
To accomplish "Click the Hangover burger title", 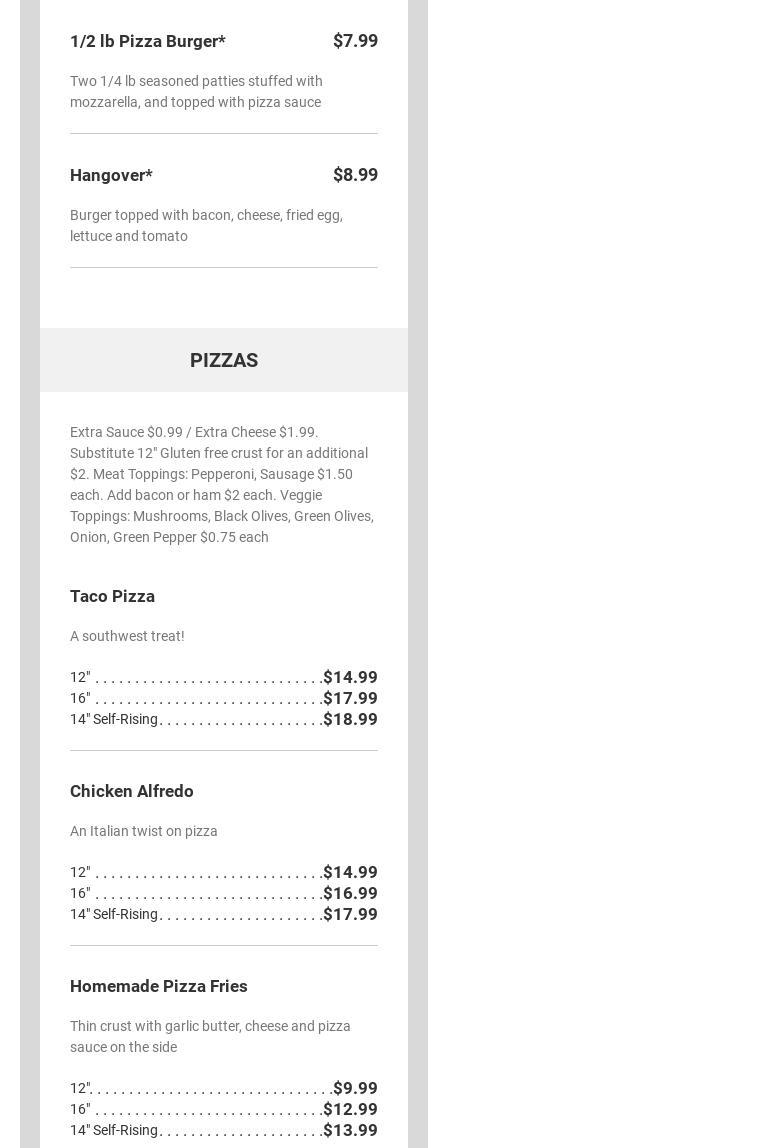I will (x=111, y=175).
